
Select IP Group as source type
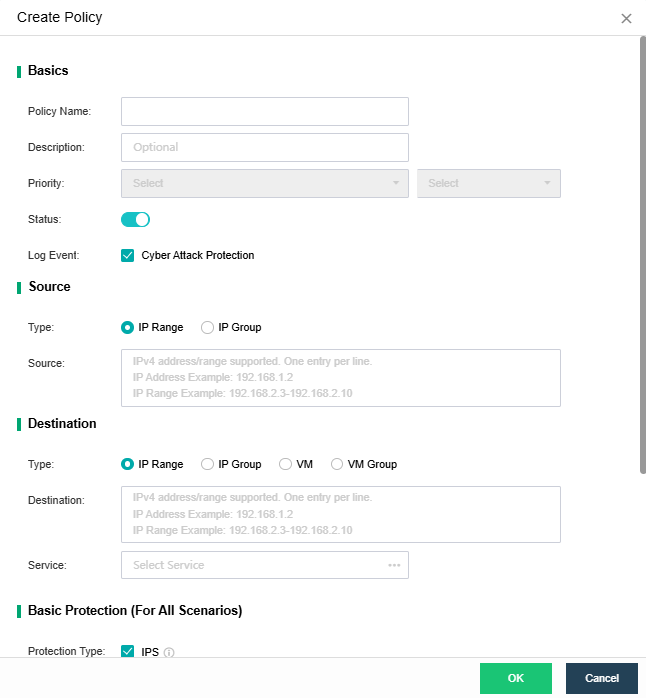click(x=208, y=327)
